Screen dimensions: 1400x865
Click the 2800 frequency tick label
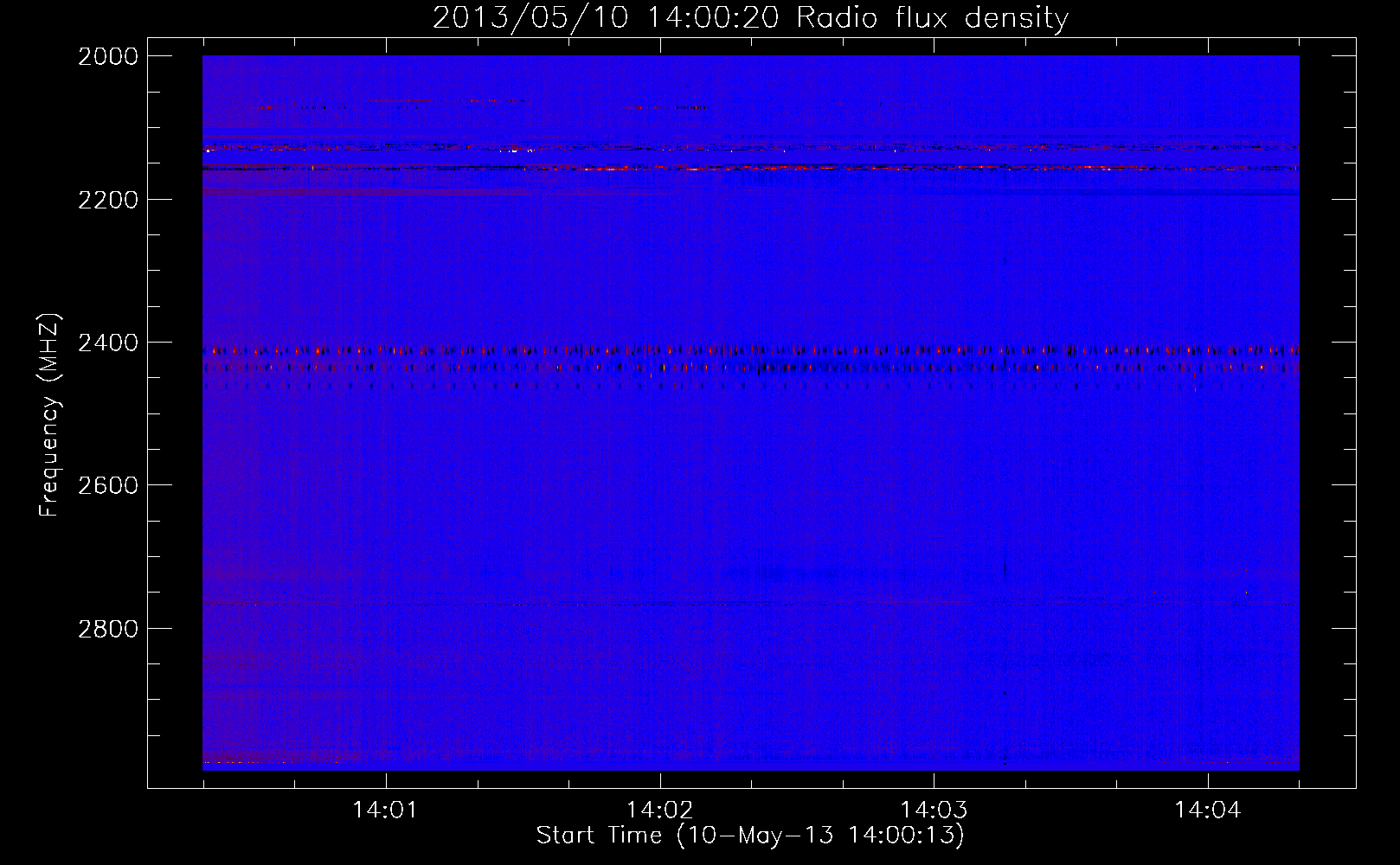click(x=108, y=629)
